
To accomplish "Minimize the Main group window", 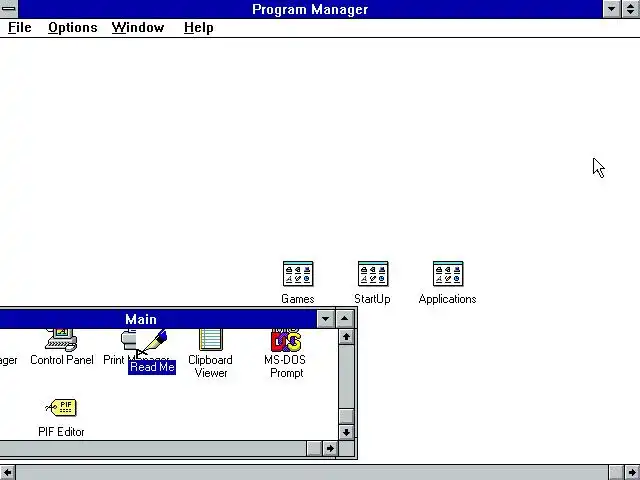I will 326,319.
